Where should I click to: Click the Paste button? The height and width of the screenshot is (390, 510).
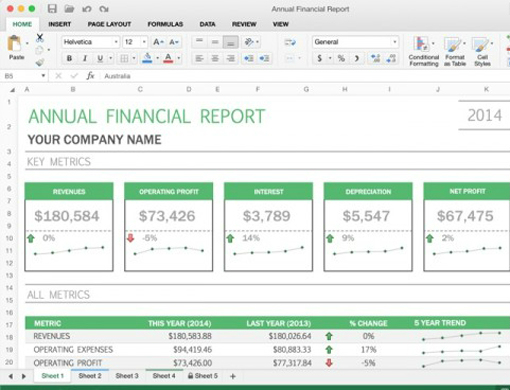coord(16,47)
